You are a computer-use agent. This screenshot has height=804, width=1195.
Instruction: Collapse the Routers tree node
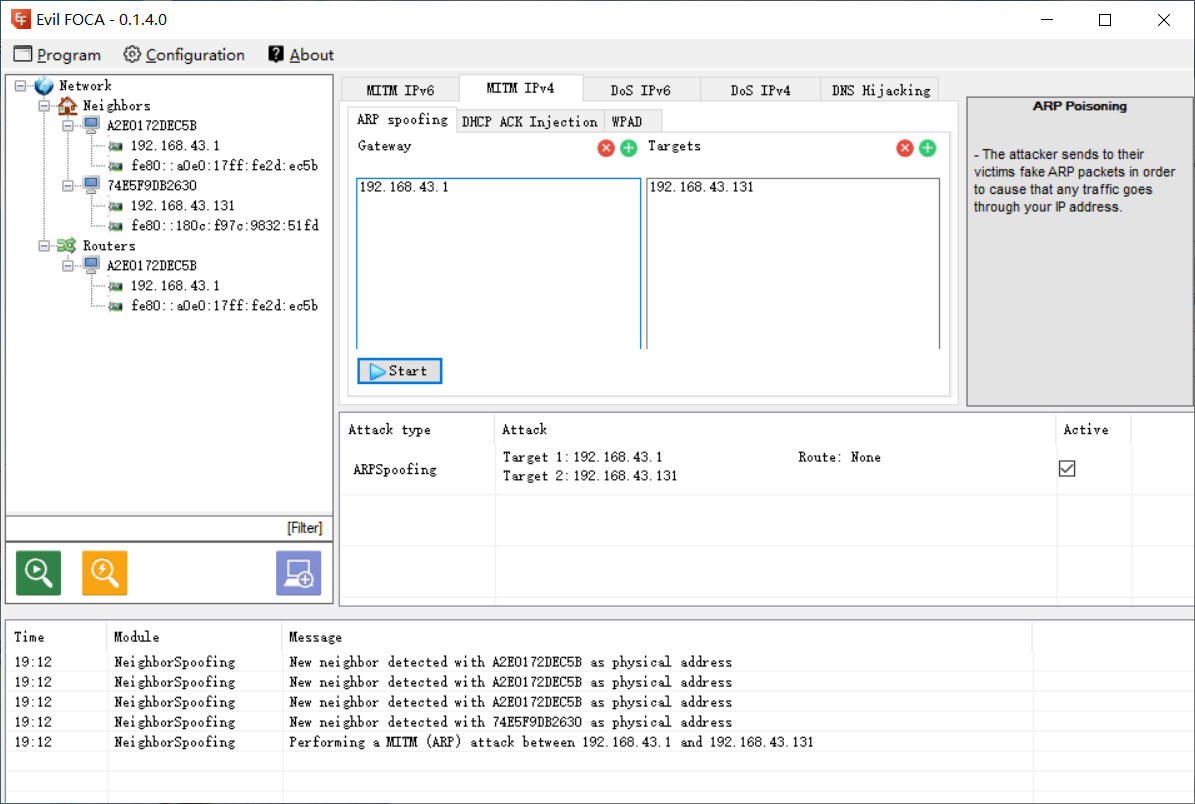44,245
